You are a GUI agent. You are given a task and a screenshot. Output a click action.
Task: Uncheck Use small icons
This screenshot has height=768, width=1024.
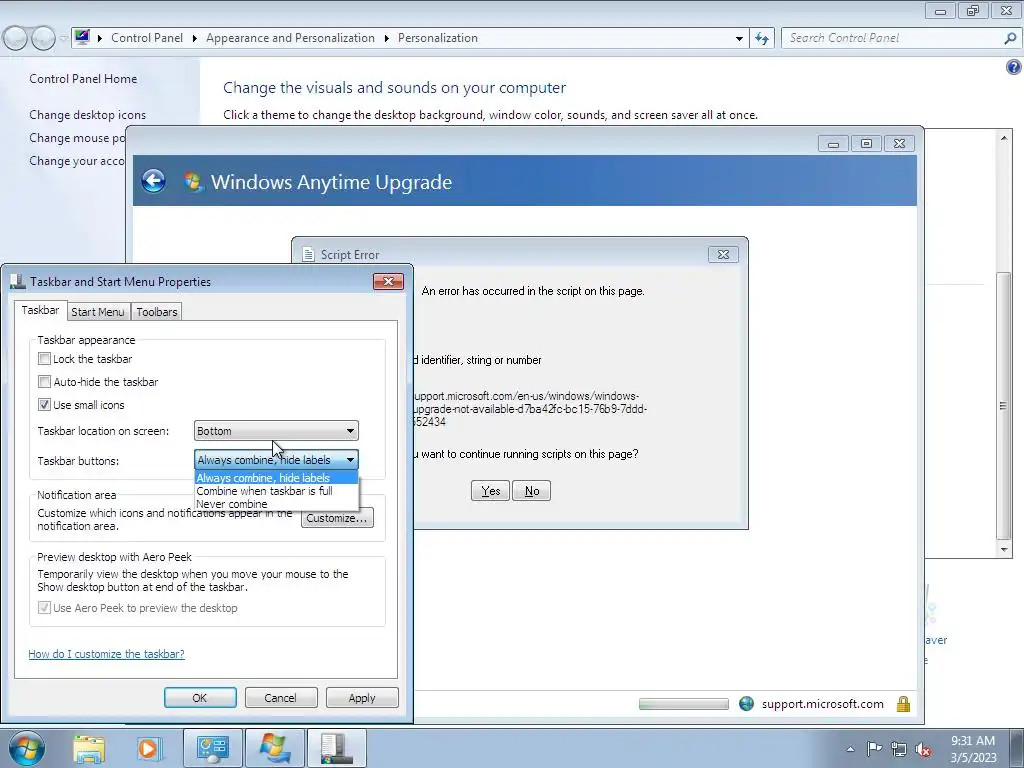click(44, 404)
